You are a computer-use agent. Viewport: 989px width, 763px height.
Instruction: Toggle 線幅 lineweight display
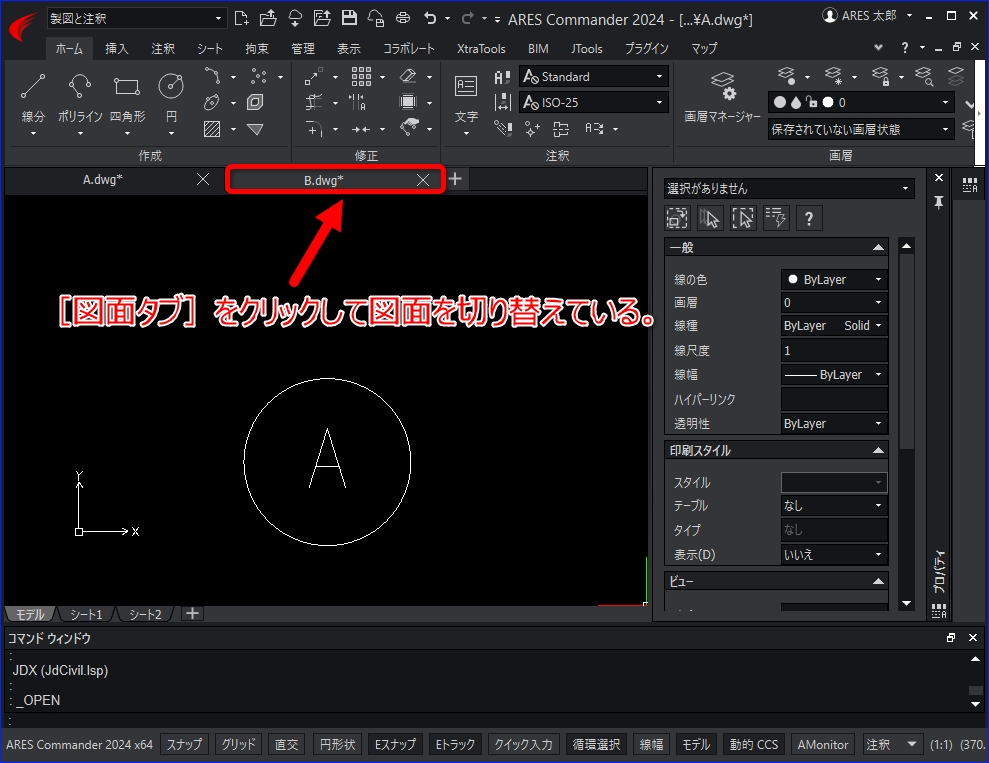pyautogui.click(x=651, y=745)
